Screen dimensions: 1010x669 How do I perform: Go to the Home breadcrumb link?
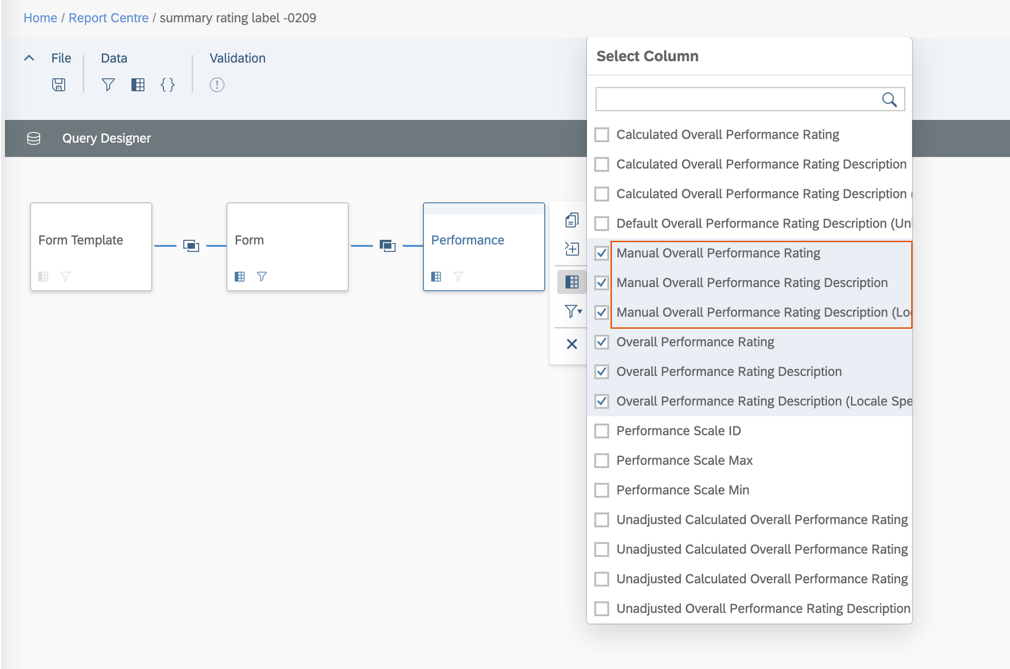(x=40, y=18)
